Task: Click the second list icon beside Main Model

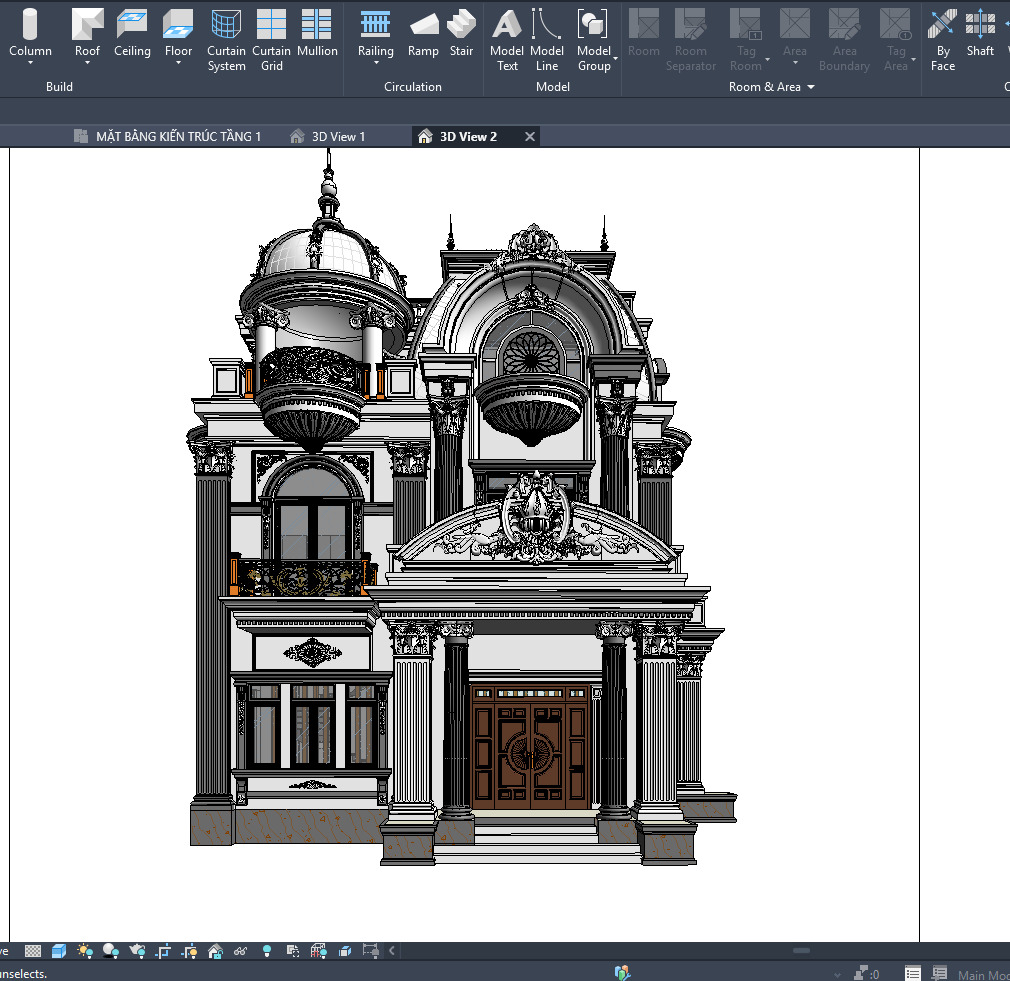Action: (x=939, y=973)
